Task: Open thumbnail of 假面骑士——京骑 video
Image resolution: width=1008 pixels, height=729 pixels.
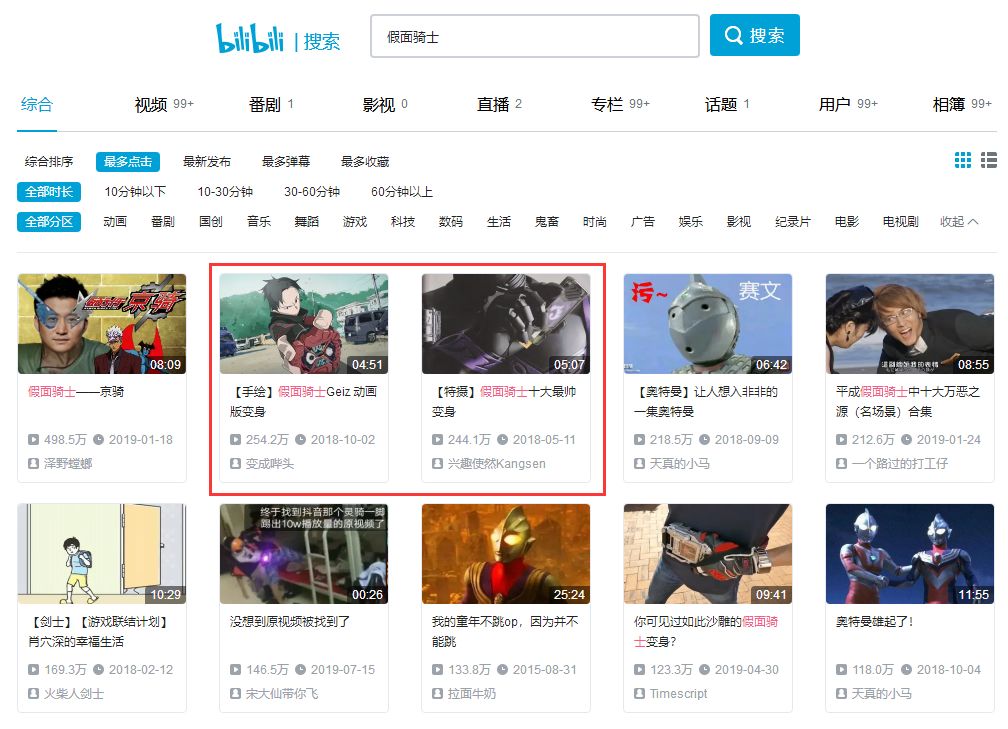Action: (102, 324)
